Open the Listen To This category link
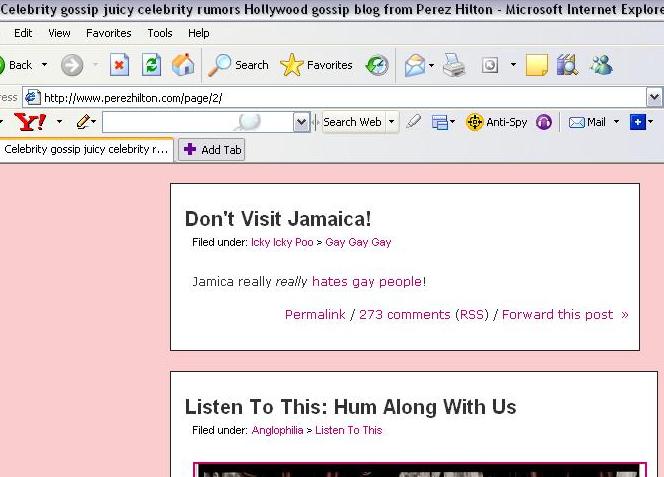The height and width of the screenshot is (477, 664). [349, 430]
